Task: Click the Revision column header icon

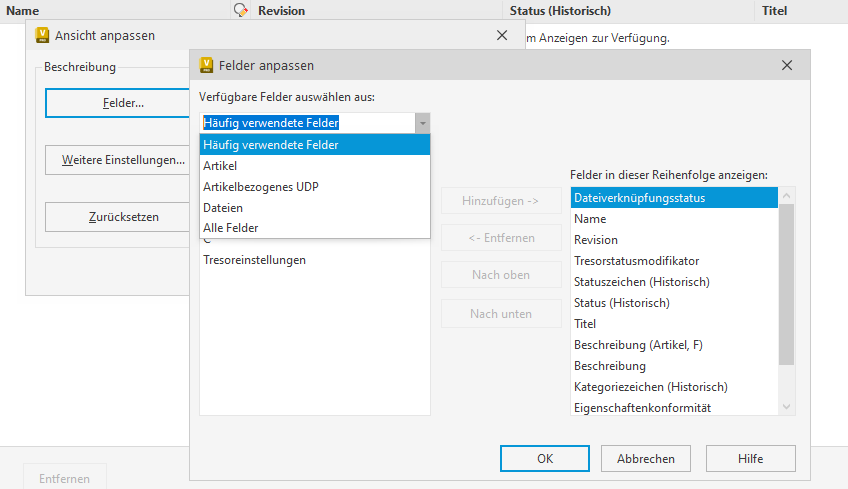Action: point(241,11)
